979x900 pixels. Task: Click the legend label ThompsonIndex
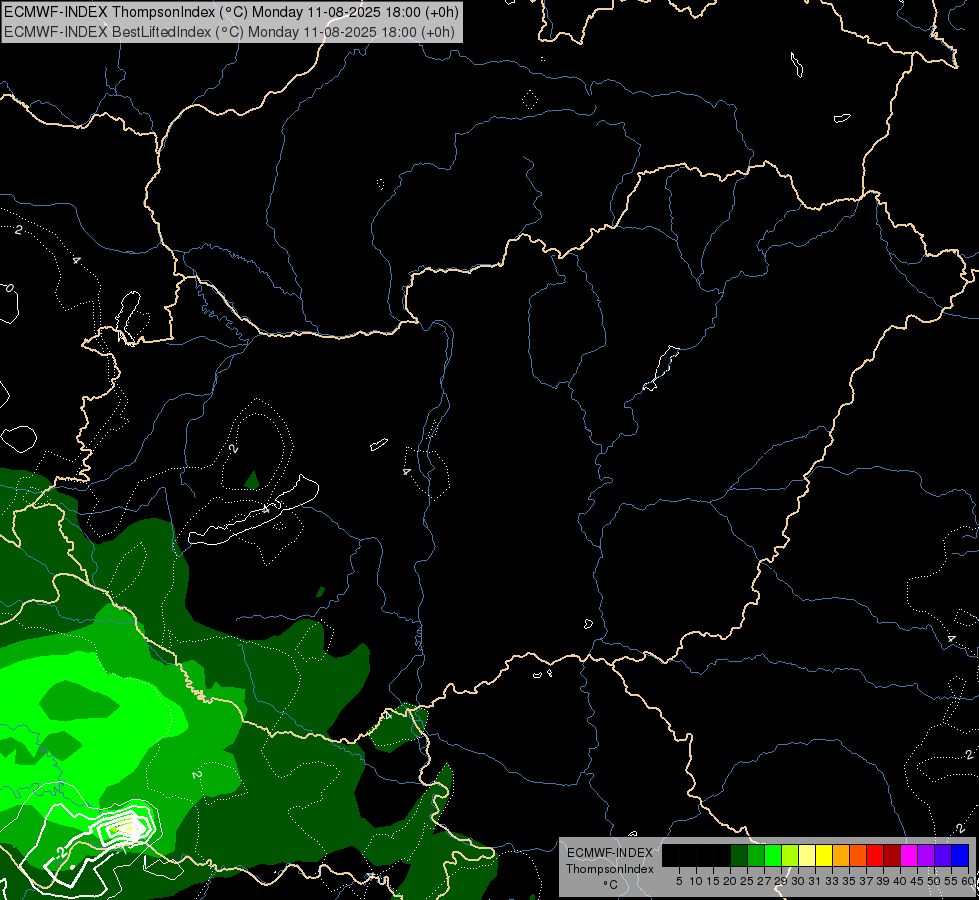(x=610, y=869)
